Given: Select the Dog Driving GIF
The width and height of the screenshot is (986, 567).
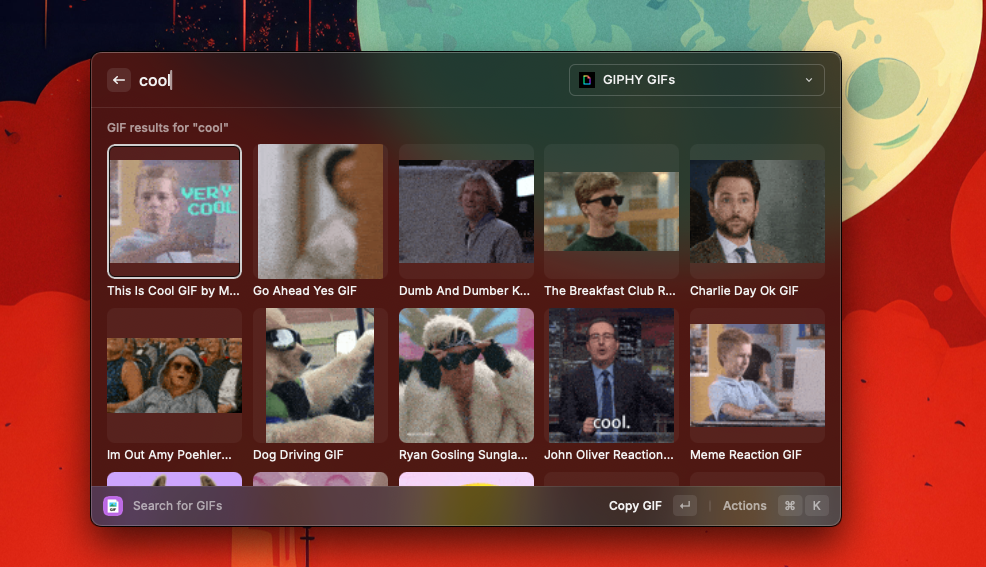Looking at the screenshot, I should [x=320, y=375].
